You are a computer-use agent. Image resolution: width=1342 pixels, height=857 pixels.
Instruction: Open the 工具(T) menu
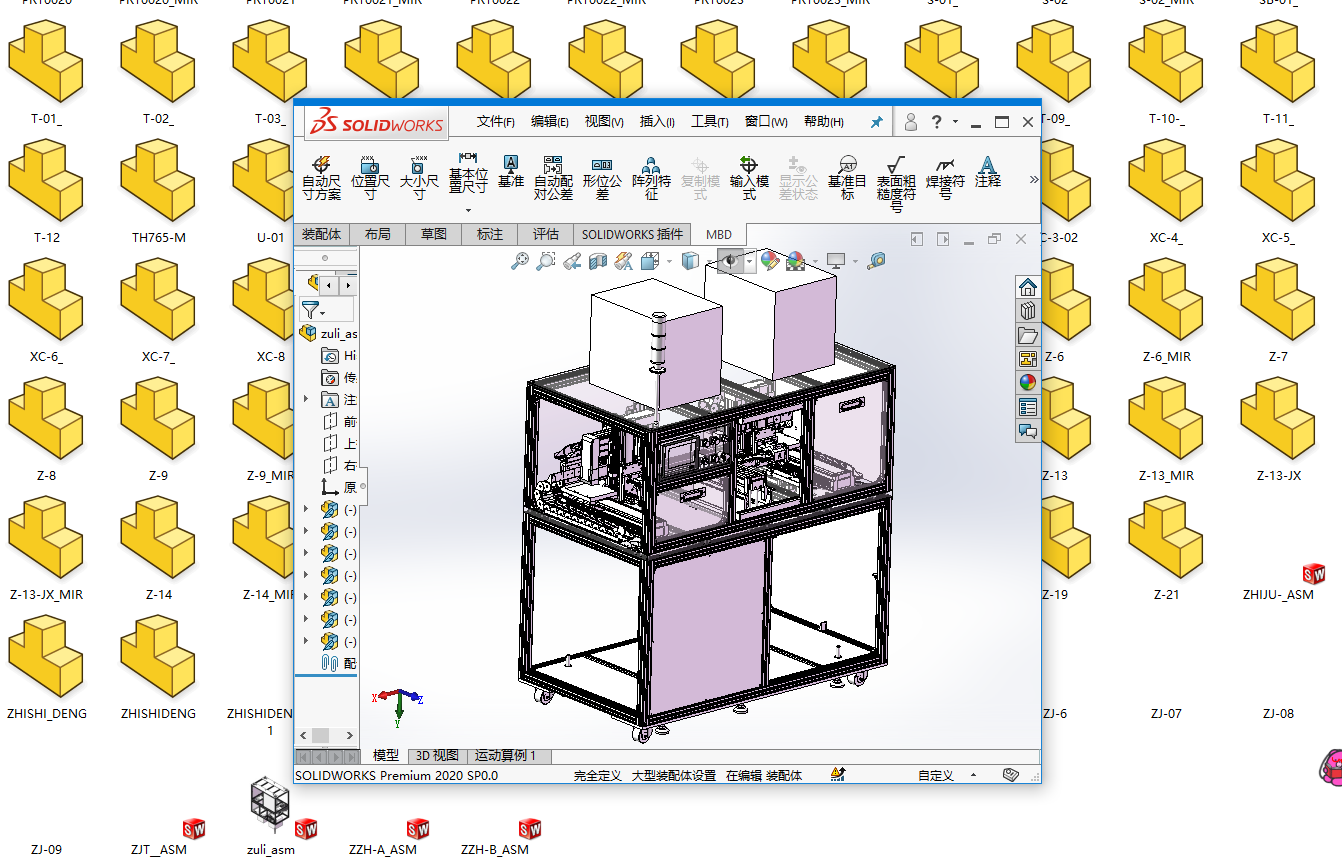click(710, 122)
